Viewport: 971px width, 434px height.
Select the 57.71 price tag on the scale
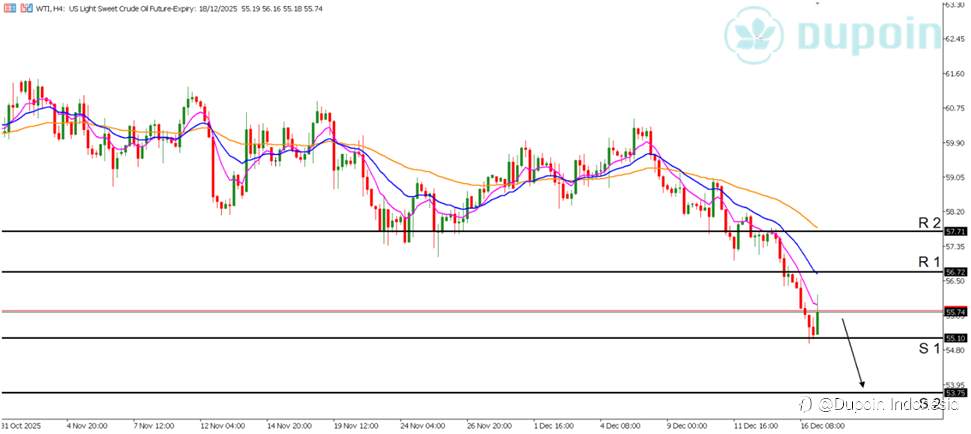pos(954,231)
